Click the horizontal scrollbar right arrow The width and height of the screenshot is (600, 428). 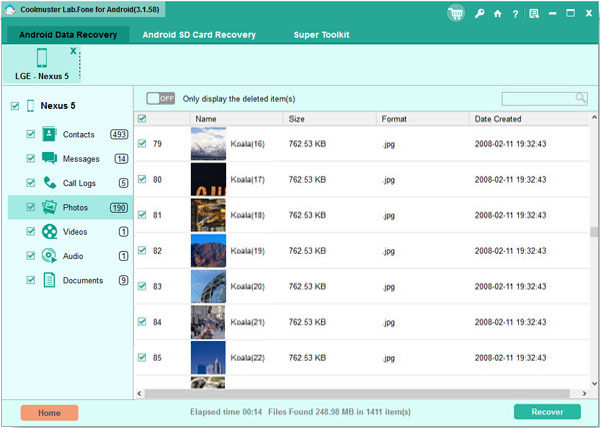click(x=584, y=393)
